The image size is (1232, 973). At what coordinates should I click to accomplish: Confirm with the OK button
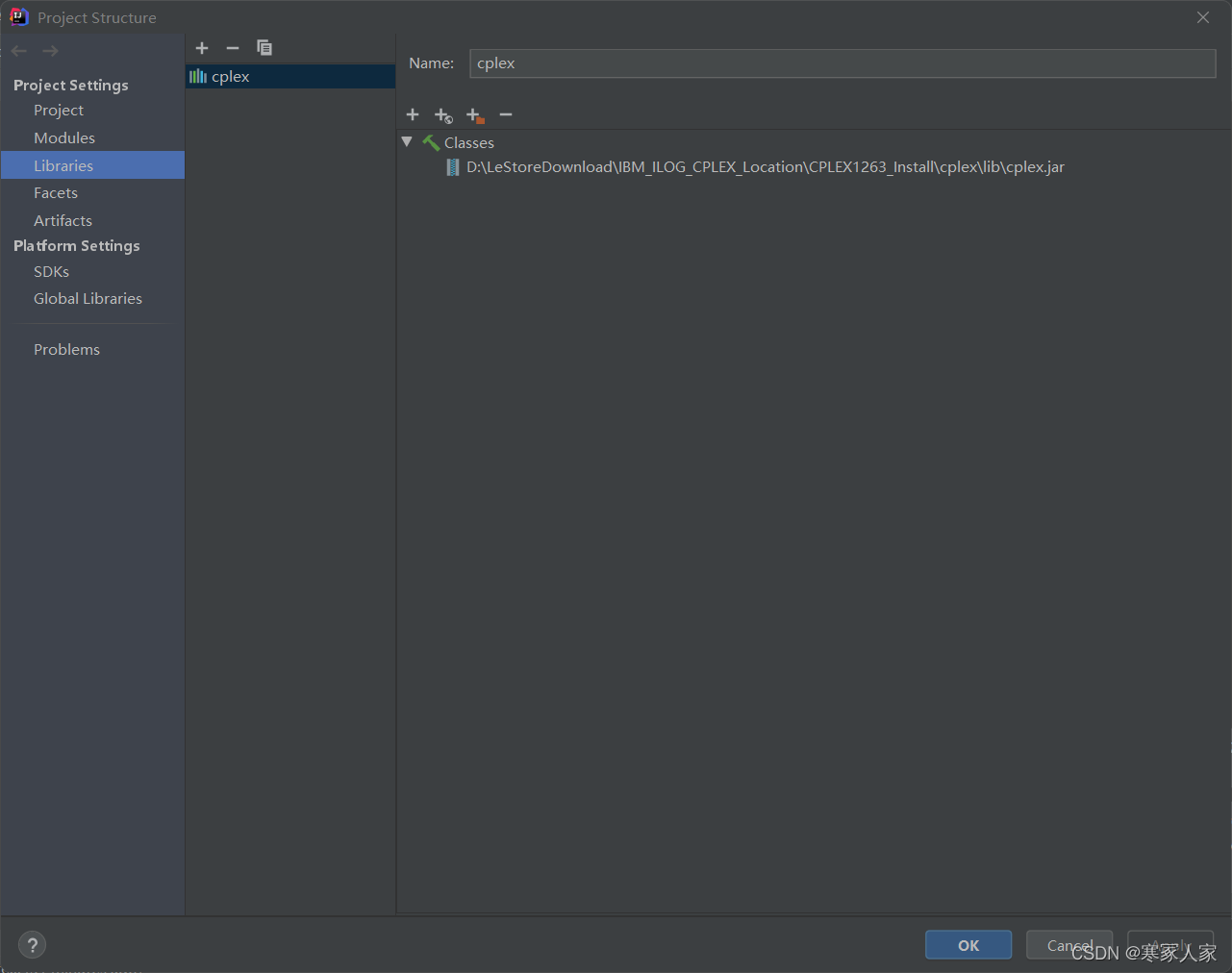click(x=968, y=945)
